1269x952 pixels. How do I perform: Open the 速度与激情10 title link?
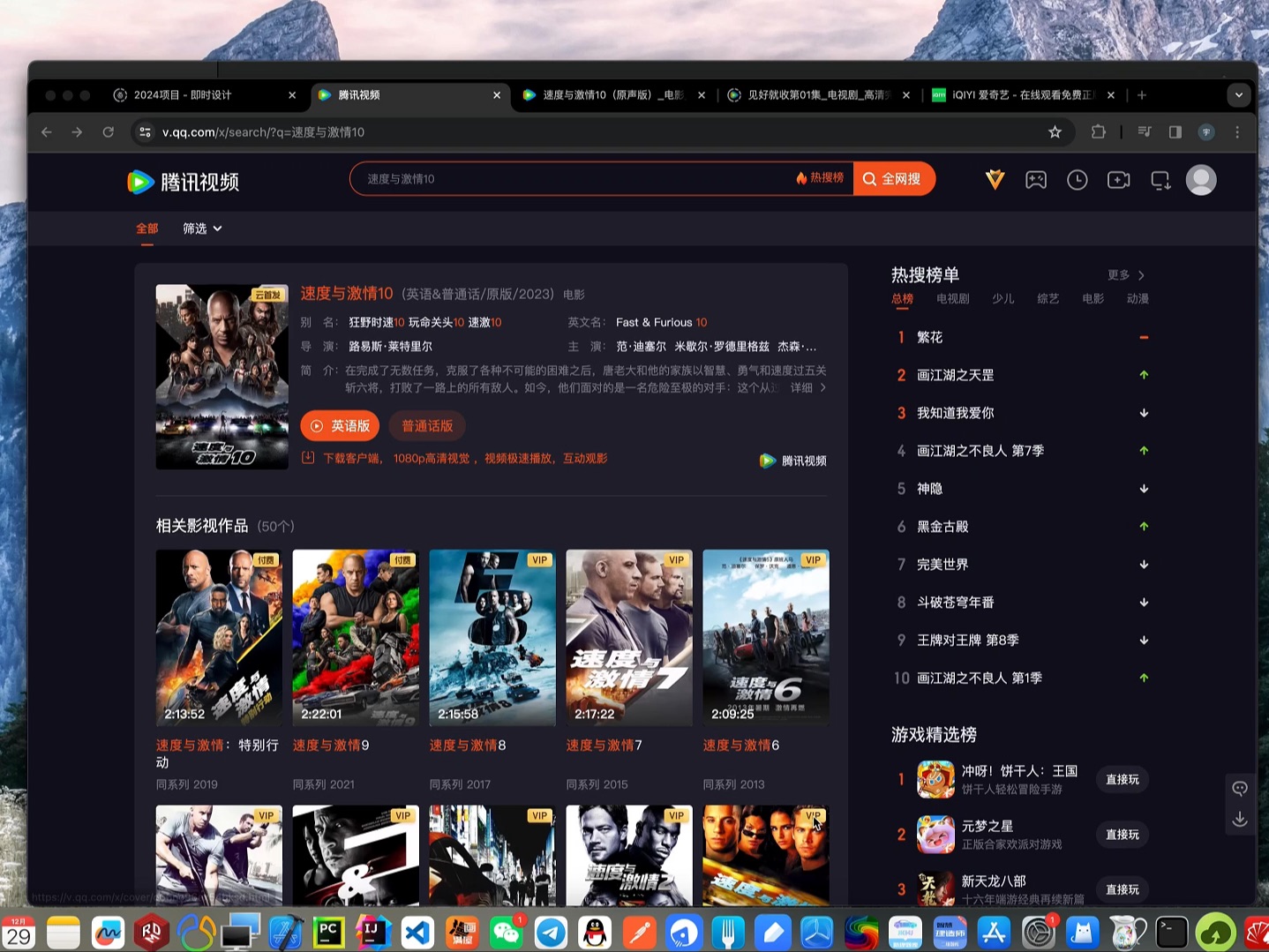346,294
